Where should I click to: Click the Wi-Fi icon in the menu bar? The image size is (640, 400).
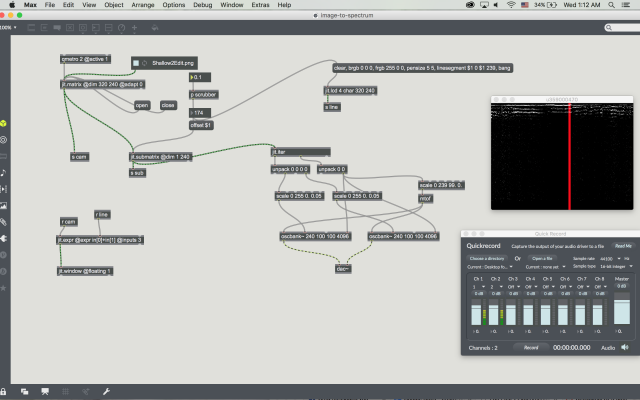(x=511, y=5)
